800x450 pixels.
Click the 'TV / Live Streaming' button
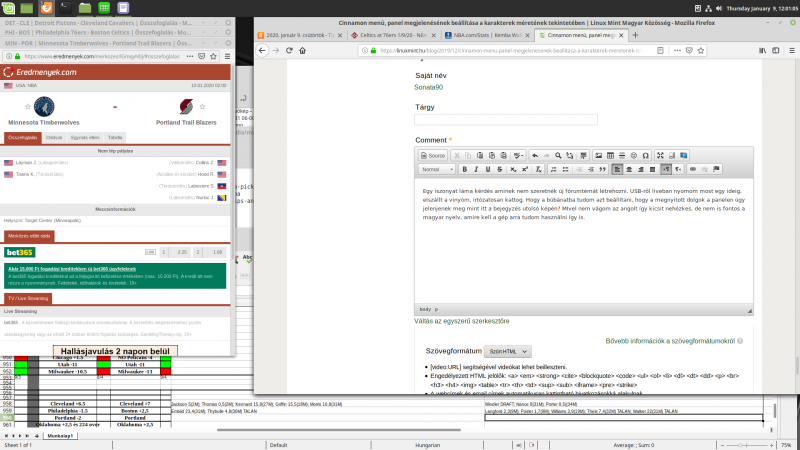tap(28, 298)
